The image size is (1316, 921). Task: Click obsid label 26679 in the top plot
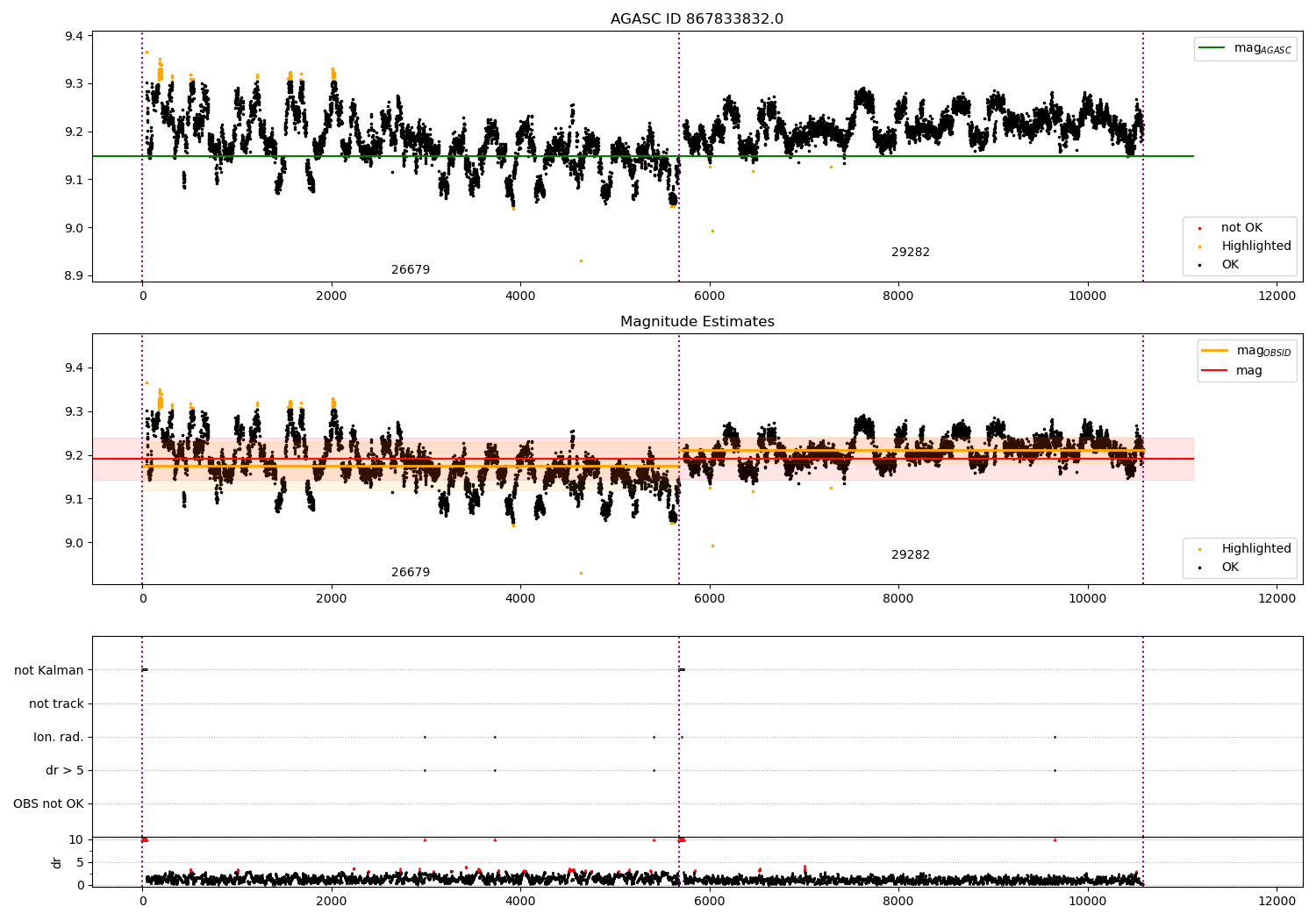pos(411,270)
